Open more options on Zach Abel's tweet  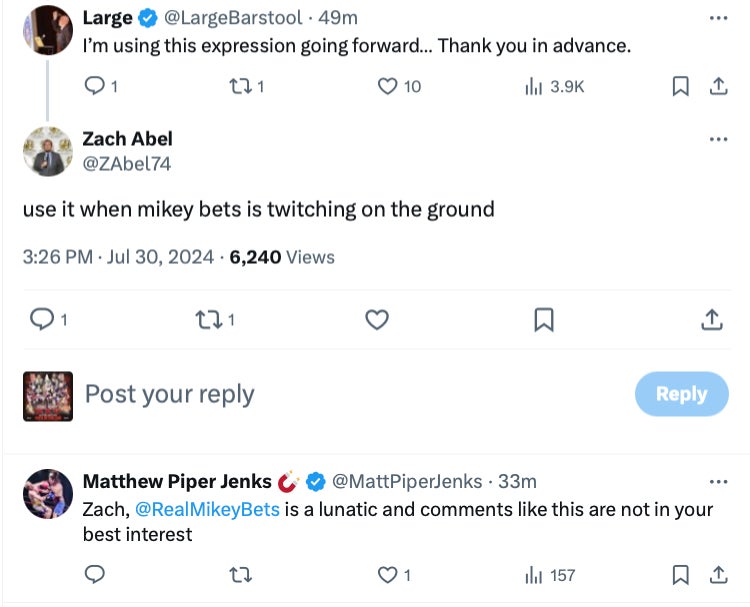pyautogui.click(x=718, y=139)
